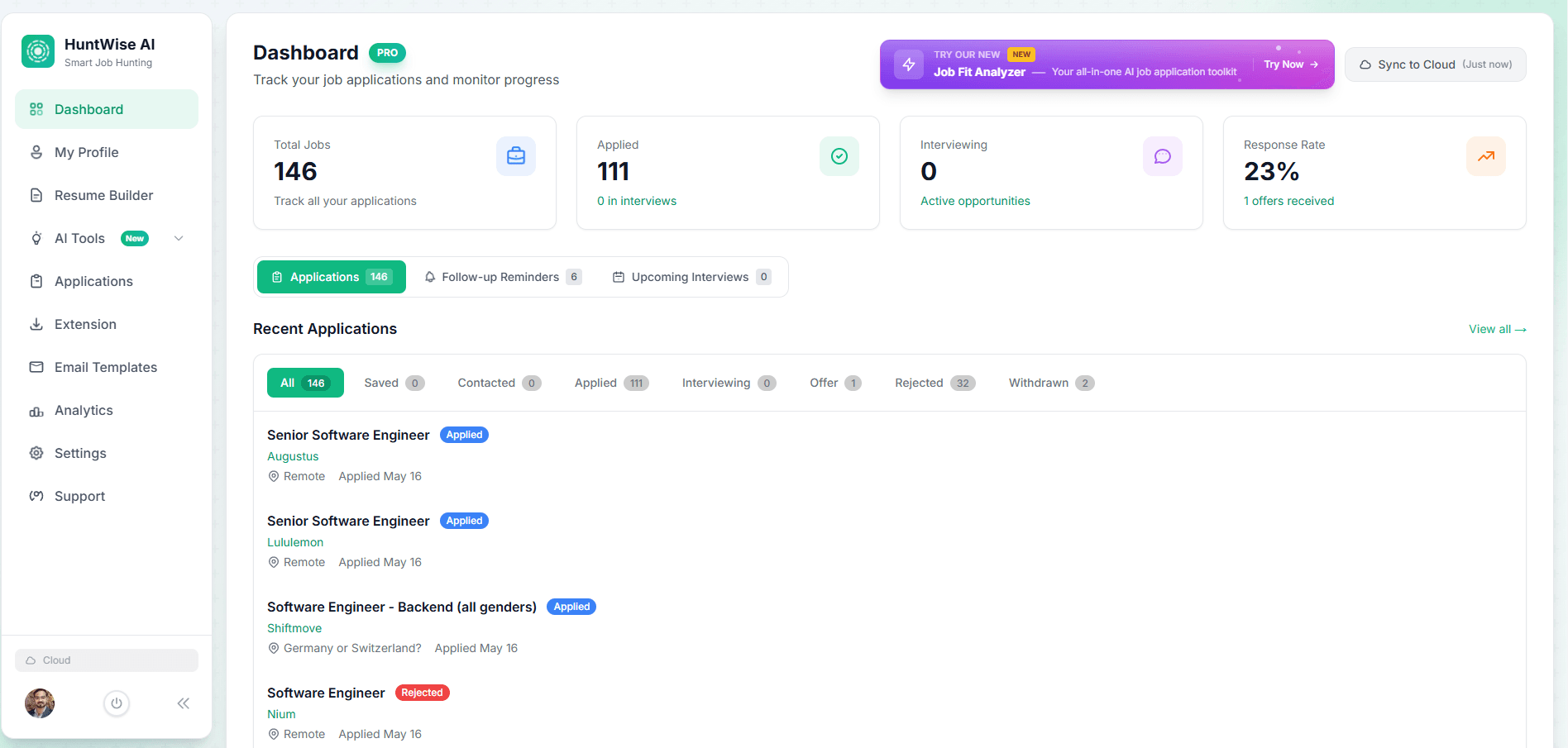The width and height of the screenshot is (1568, 748).
Task: Collapse the sidebar with double chevron
Action: pos(184,703)
